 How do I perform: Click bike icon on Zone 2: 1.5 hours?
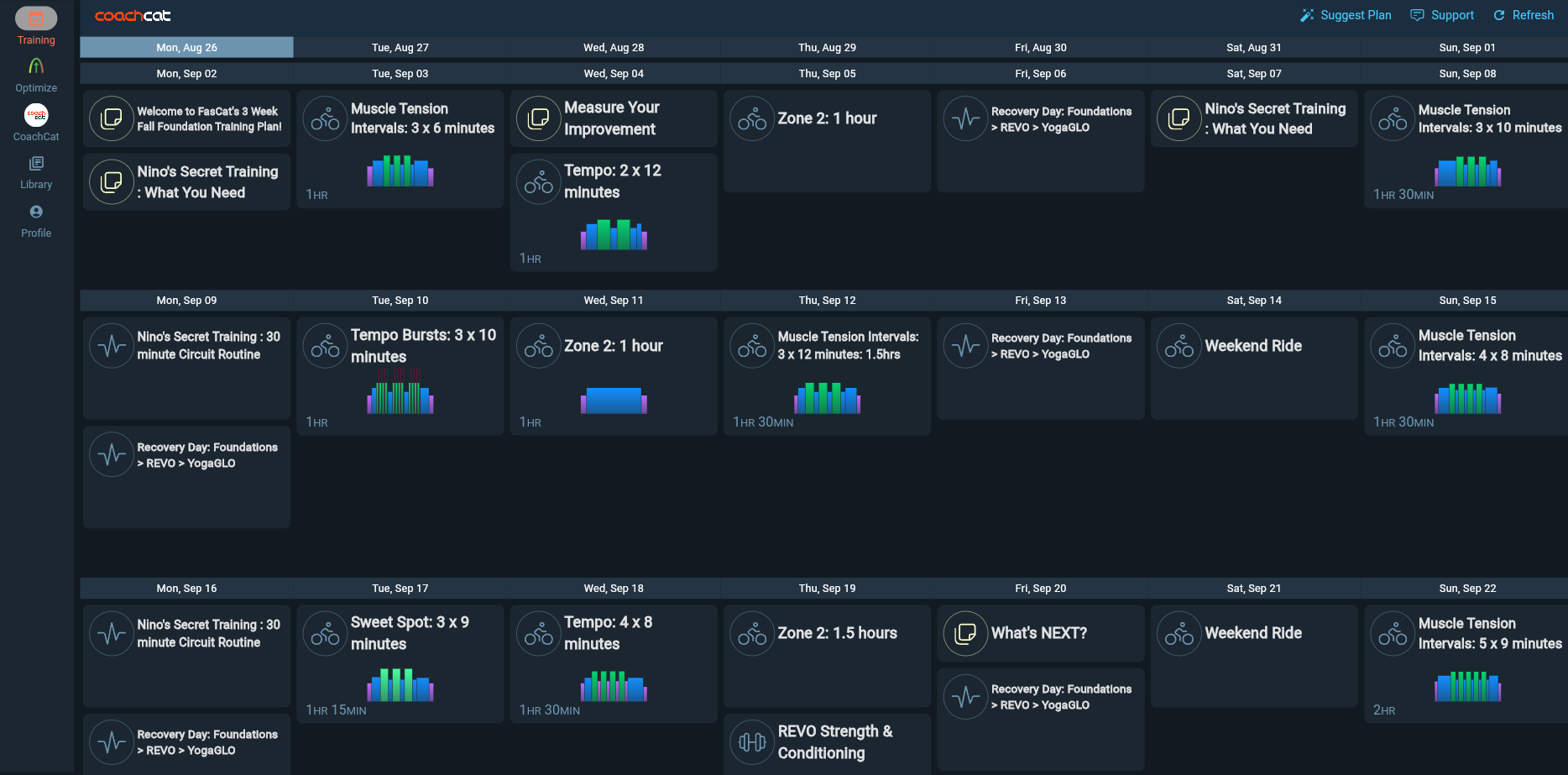click(751, 634)
